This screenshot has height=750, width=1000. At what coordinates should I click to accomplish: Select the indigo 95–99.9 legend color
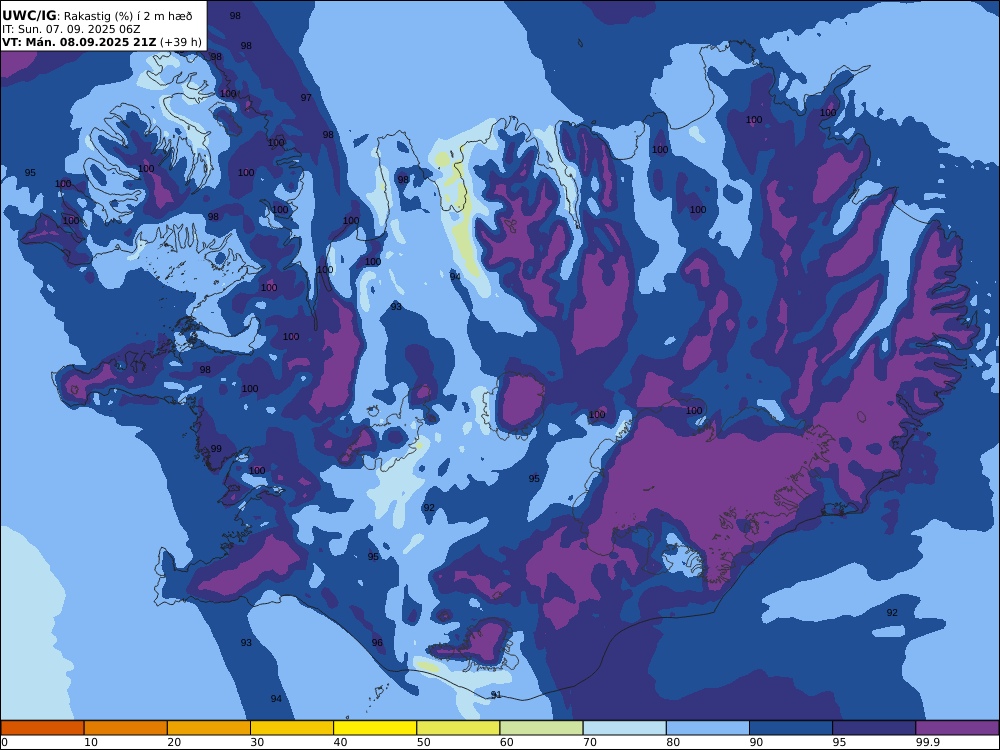tap(874, 728)
